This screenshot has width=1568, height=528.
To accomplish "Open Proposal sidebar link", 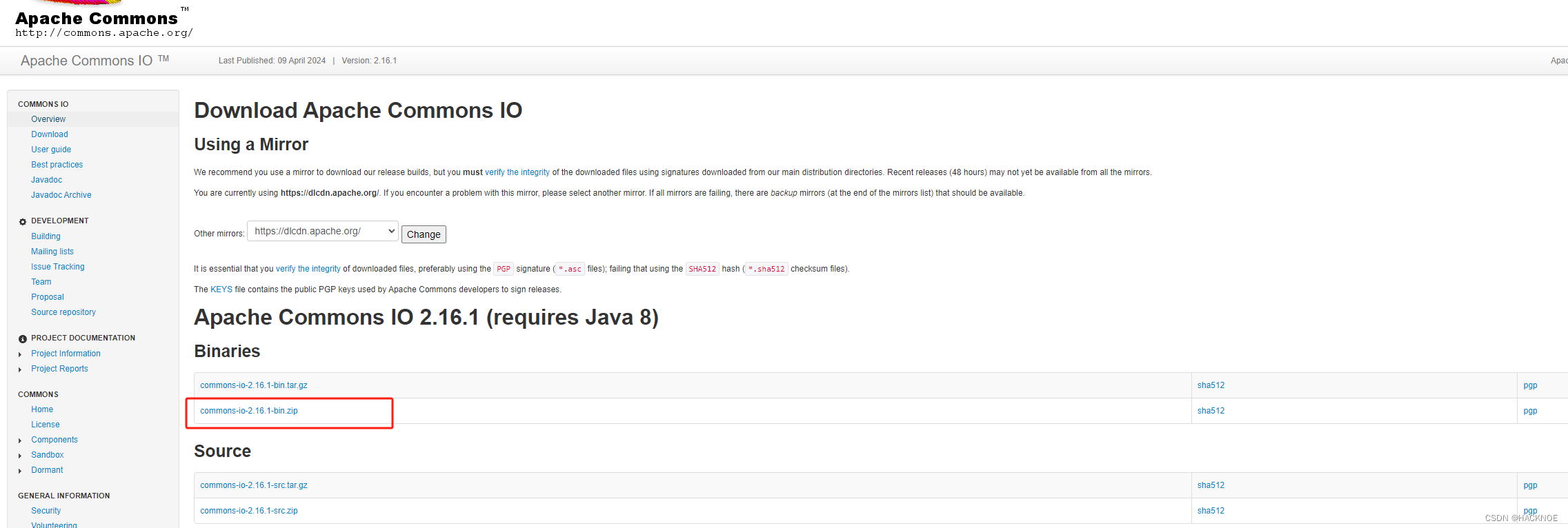I will click(x=48, y=297).
